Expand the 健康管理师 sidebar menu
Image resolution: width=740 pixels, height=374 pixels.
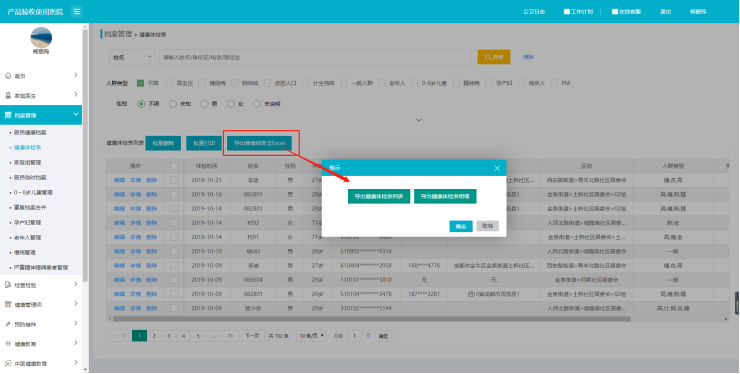click(76, 304)
